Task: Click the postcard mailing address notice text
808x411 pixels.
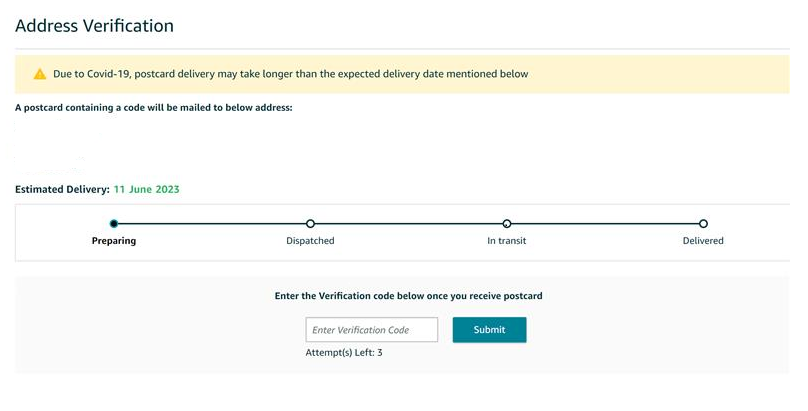Action: click(x=154, y=108)
